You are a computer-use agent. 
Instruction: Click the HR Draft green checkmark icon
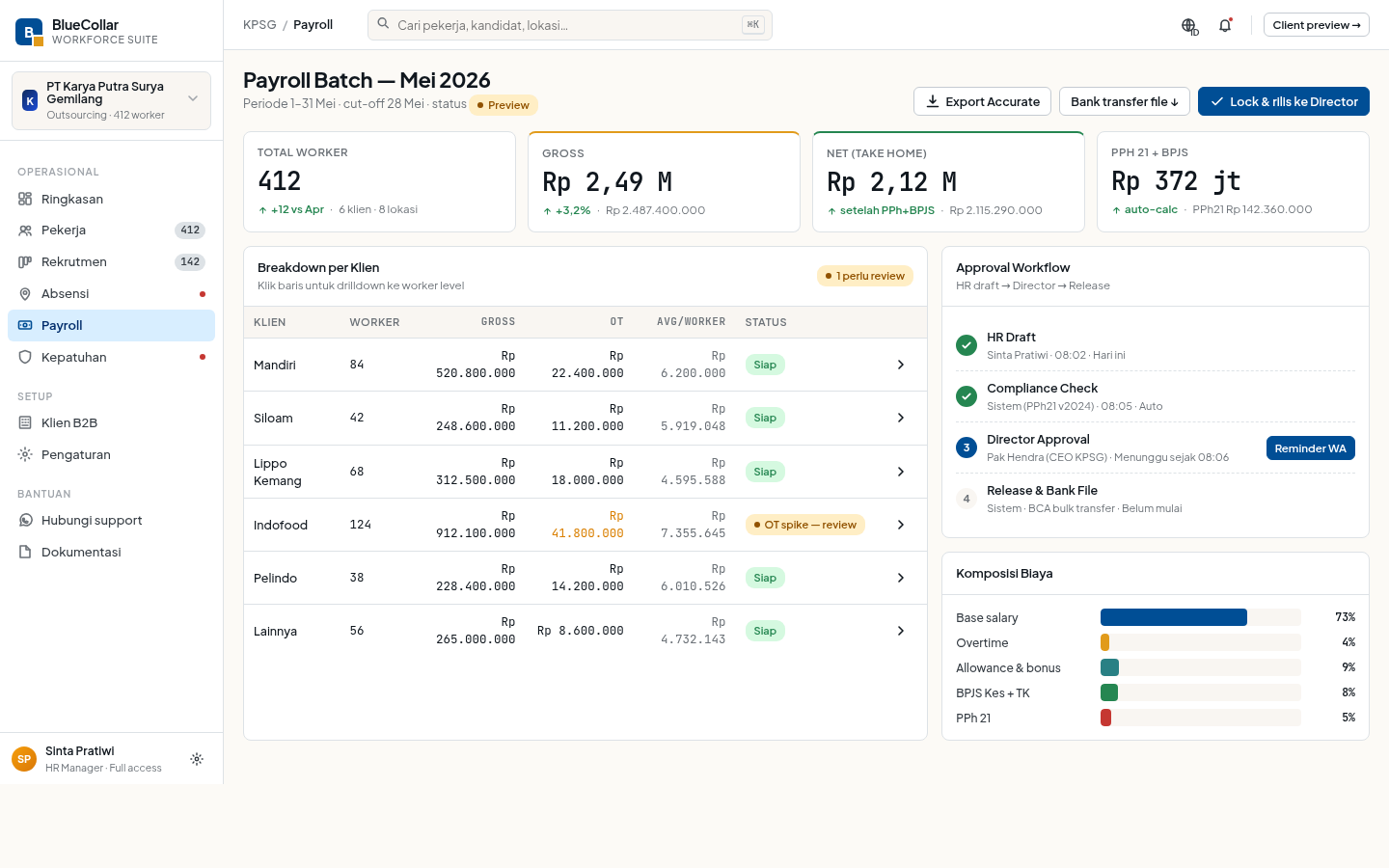click(967, 345)
